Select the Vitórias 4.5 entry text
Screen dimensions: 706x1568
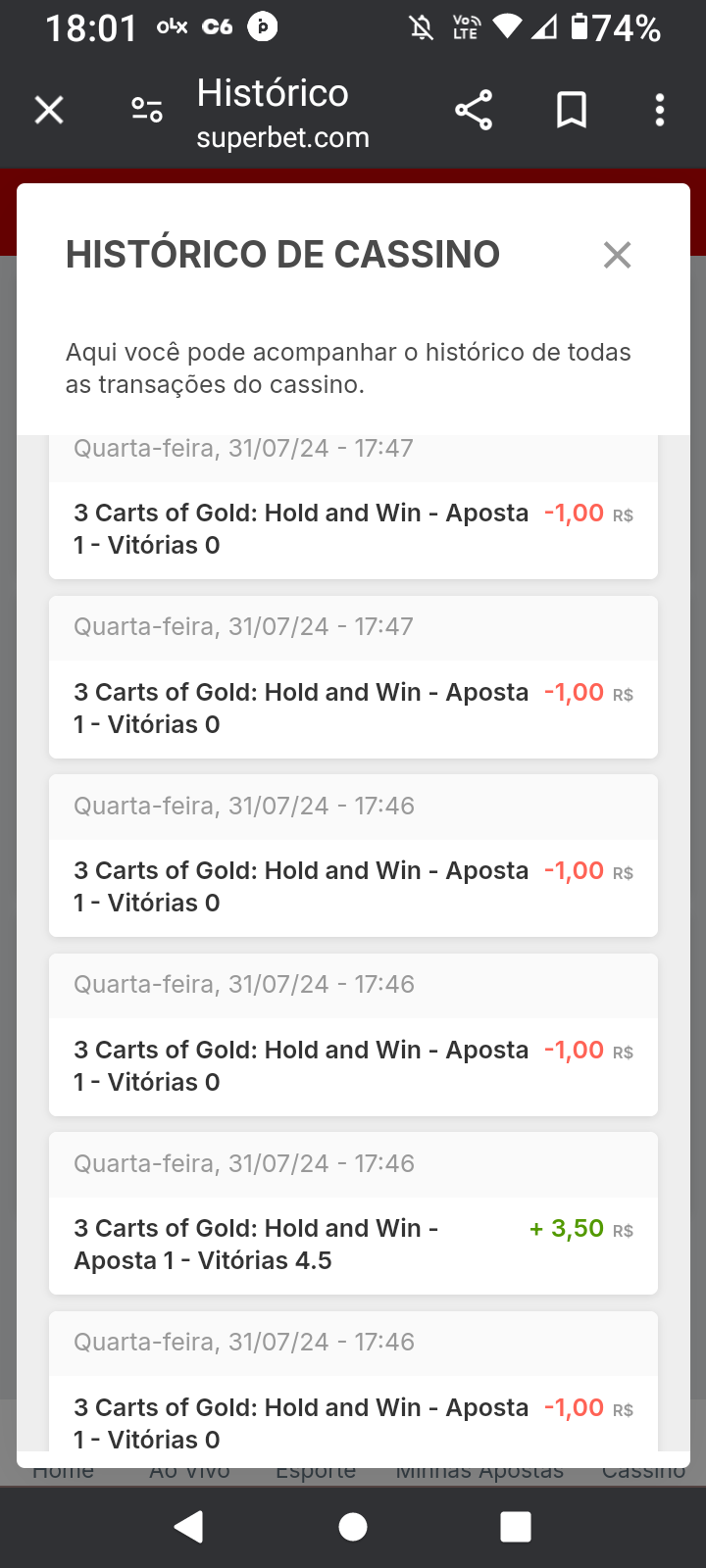[x=203, y=1260]
